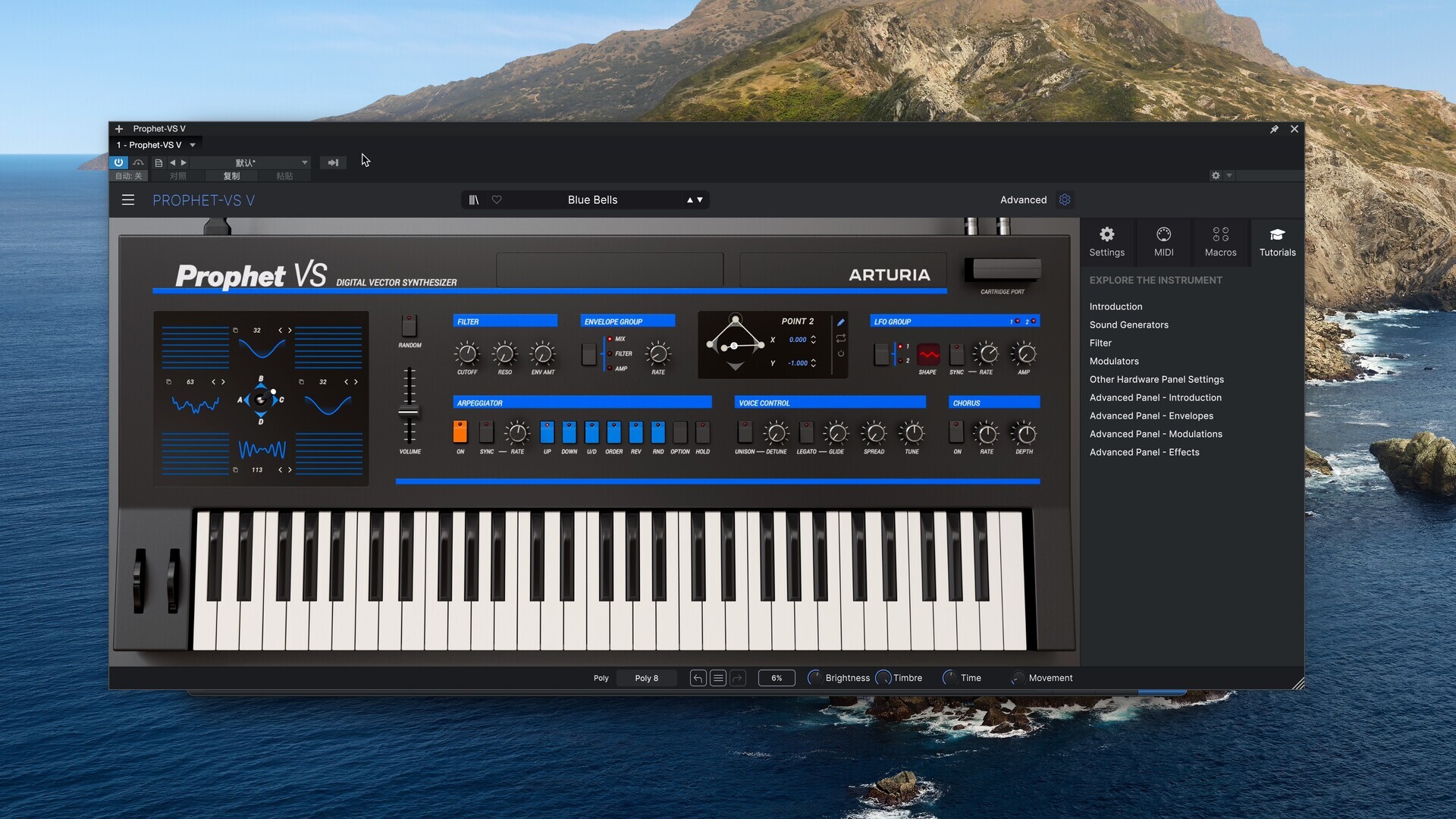Viewport: 1456px width, 819px height.
Task: Select next preset with down arrow
Action: (x=700, y=200)
